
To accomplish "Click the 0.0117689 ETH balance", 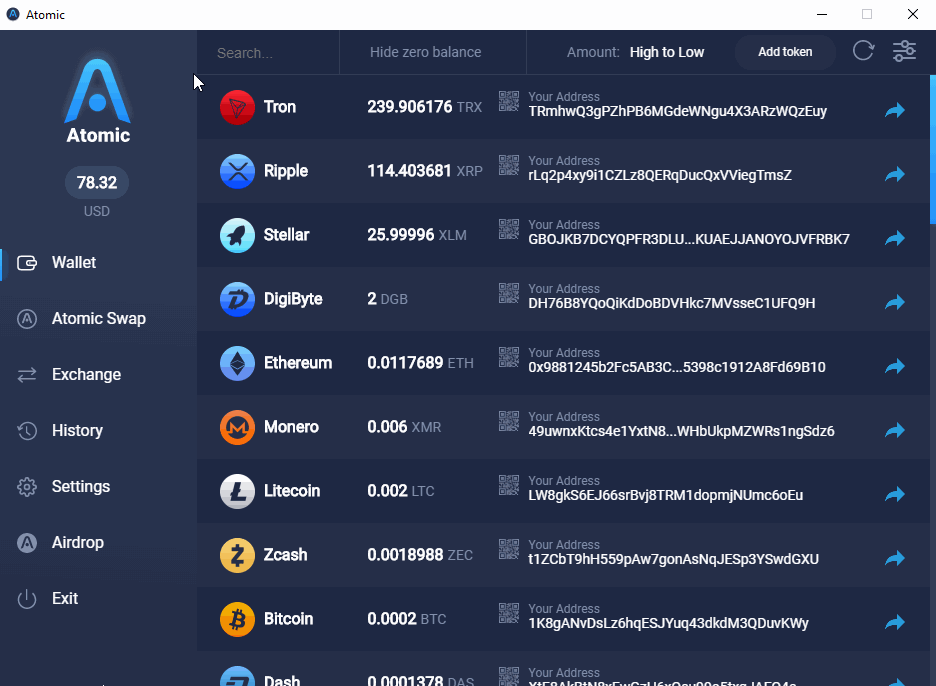I will click(420, 363).
